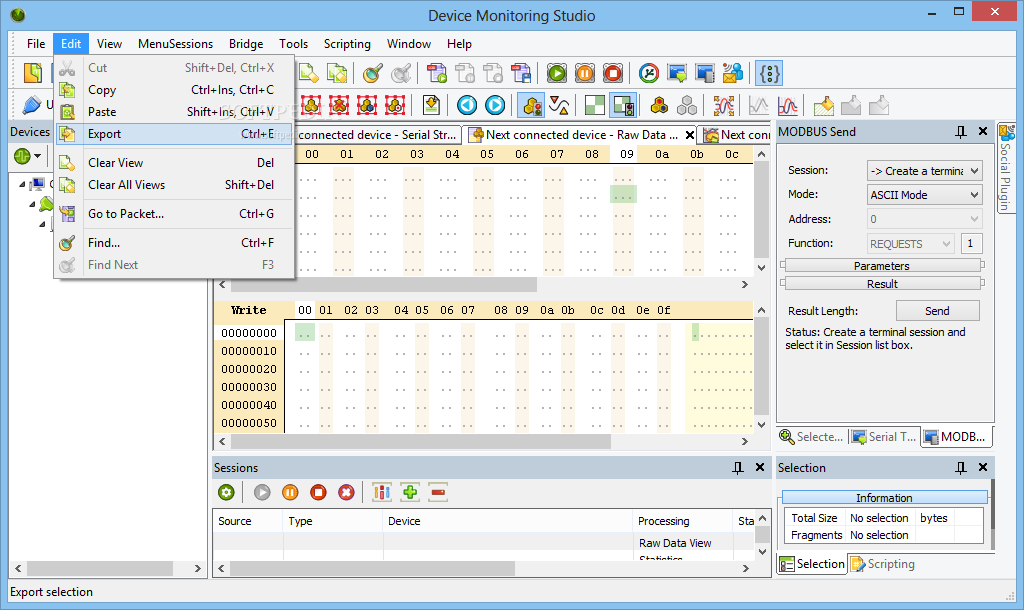Close the Sessions panel
This screenshot has height=610, width=1024.
click(760, 467)
